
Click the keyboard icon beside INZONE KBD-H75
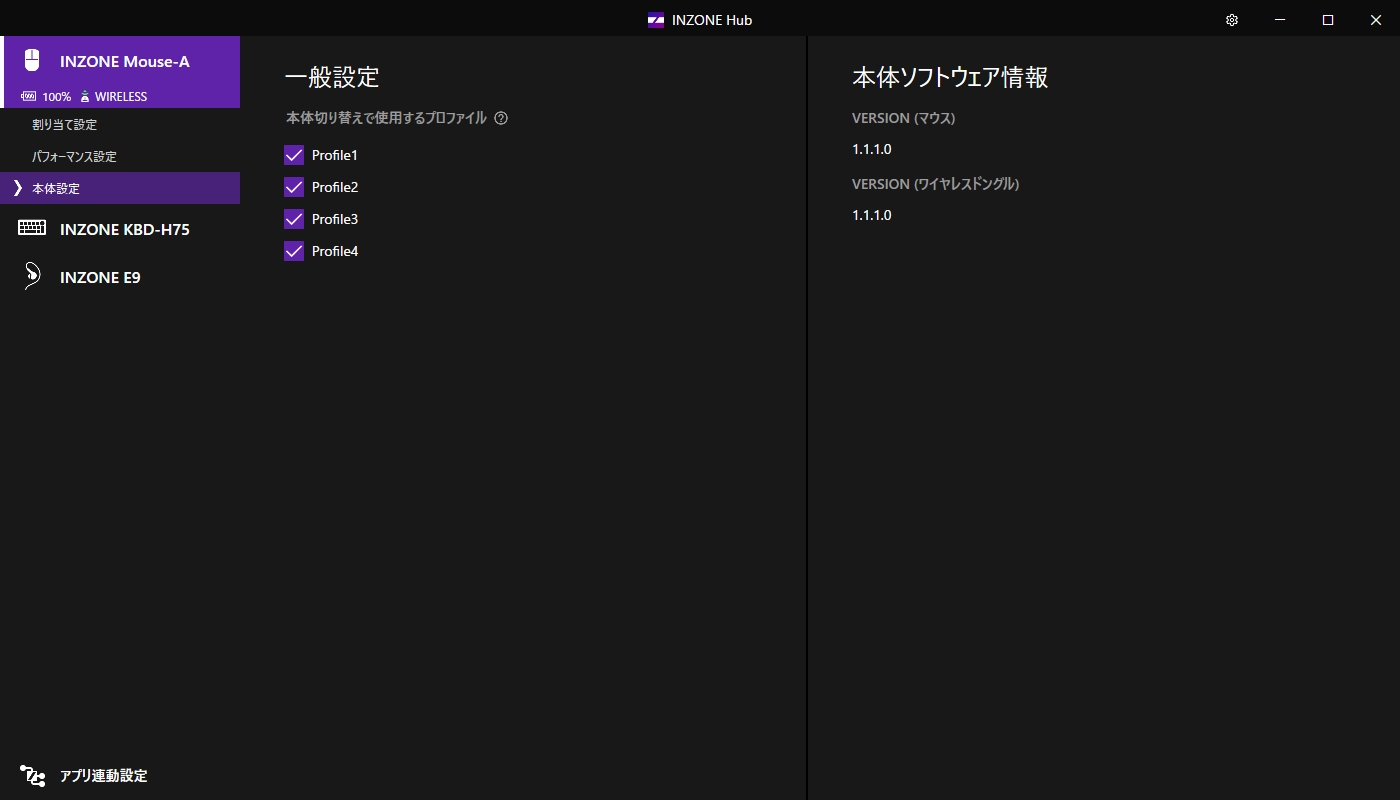32,228
